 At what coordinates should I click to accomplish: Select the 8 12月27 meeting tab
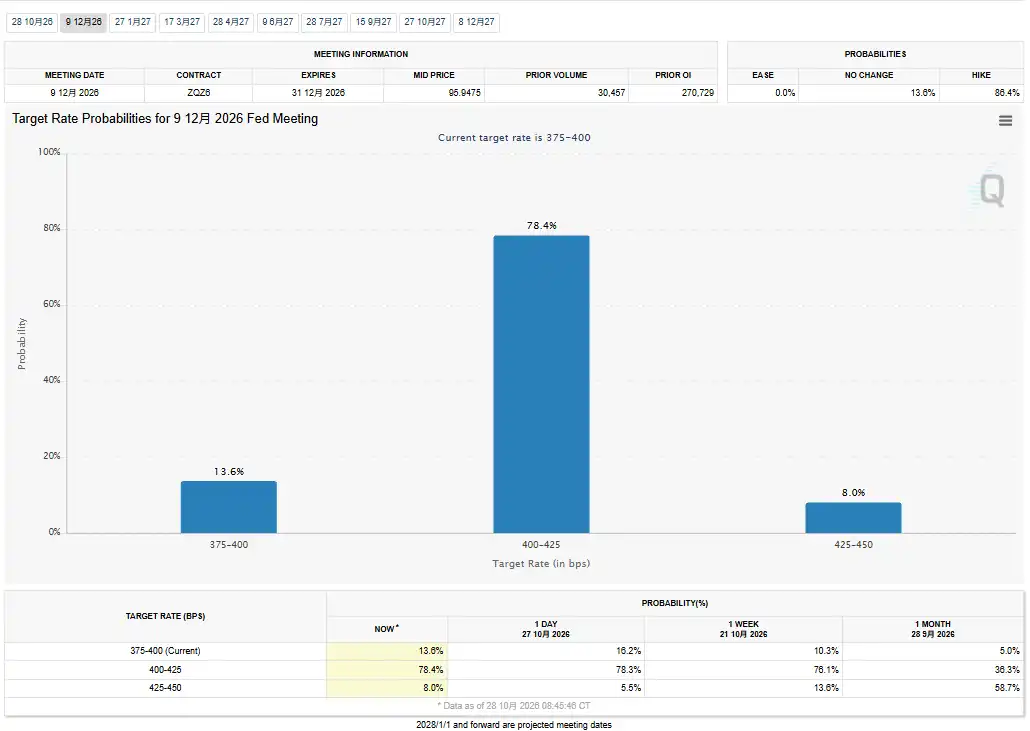click(x=476, y=22)
